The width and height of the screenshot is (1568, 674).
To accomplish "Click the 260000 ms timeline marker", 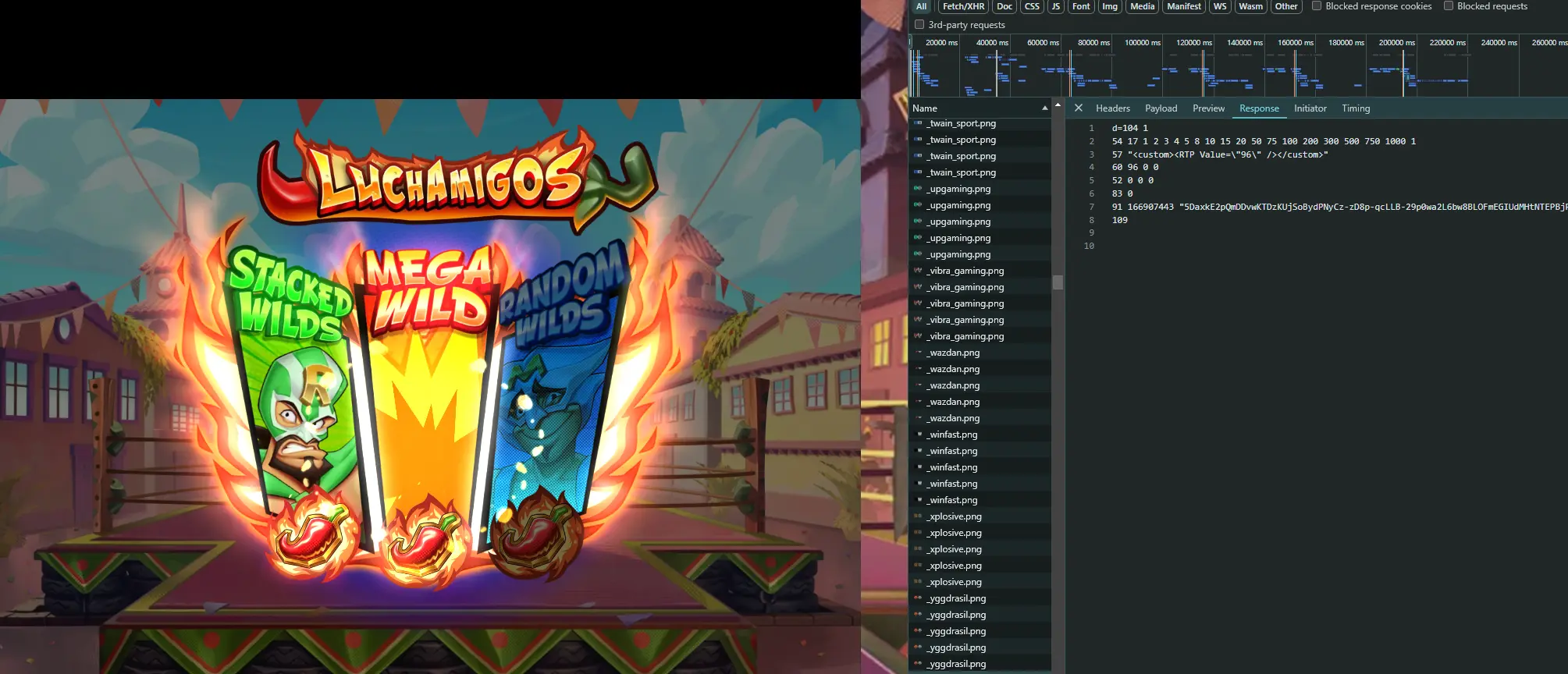I will pos(1548,42).
